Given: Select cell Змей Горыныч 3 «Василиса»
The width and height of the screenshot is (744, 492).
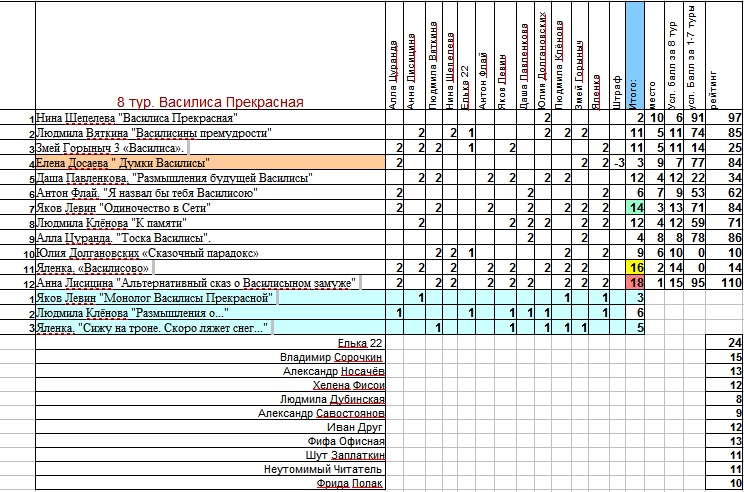Looking at the screenshot, I should pos(210,148).
